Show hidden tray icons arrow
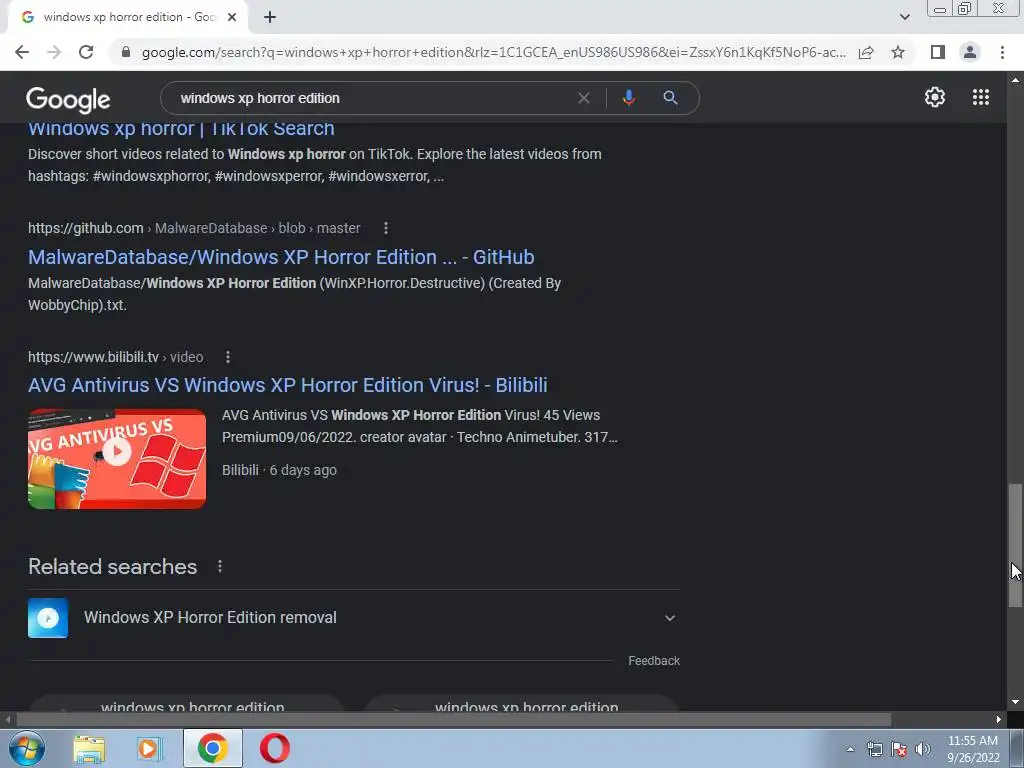Image resolution: width=1024 pixels, height=768 pixels. 850,749
